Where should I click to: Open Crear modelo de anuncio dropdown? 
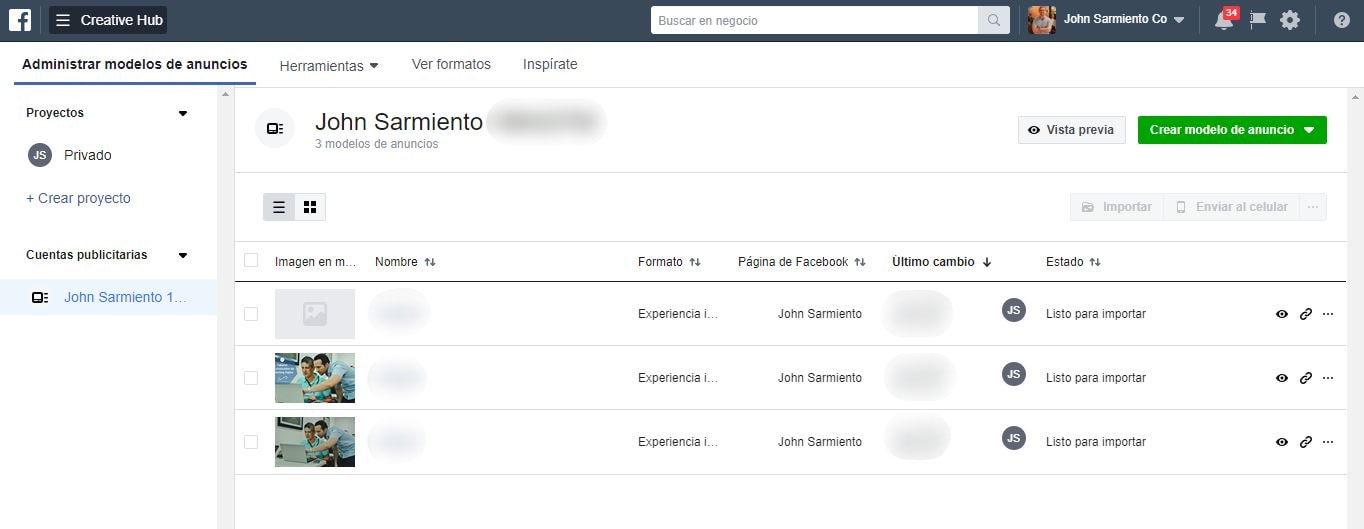tap(1232, 130)
